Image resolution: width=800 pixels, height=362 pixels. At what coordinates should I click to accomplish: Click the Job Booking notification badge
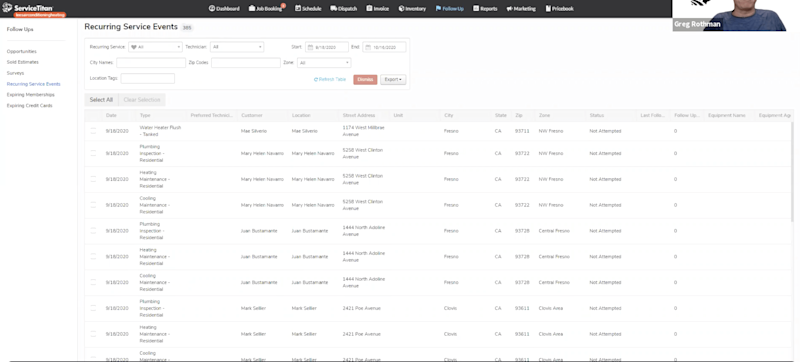click(x=283, y=6)
